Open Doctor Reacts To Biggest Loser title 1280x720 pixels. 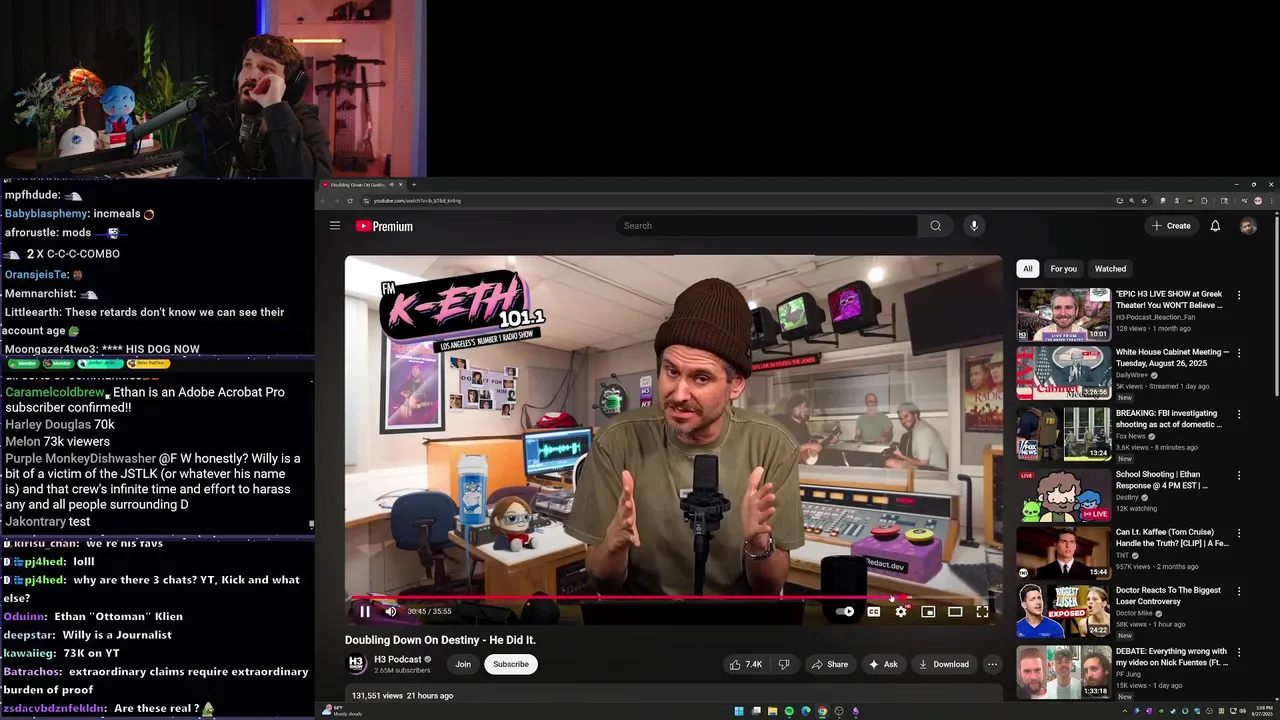(1168, 596)
